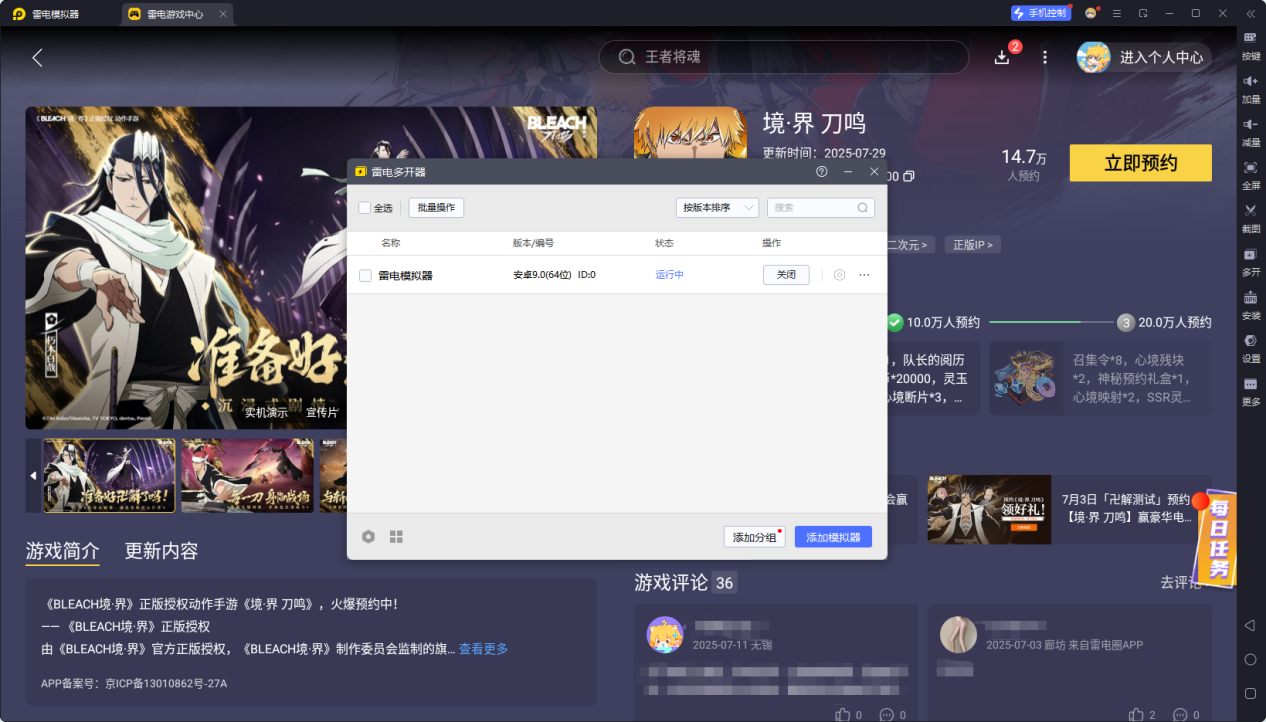Click the Android recent-apps square in sidebar
1266x722 pixels.
click(1250, 693)
